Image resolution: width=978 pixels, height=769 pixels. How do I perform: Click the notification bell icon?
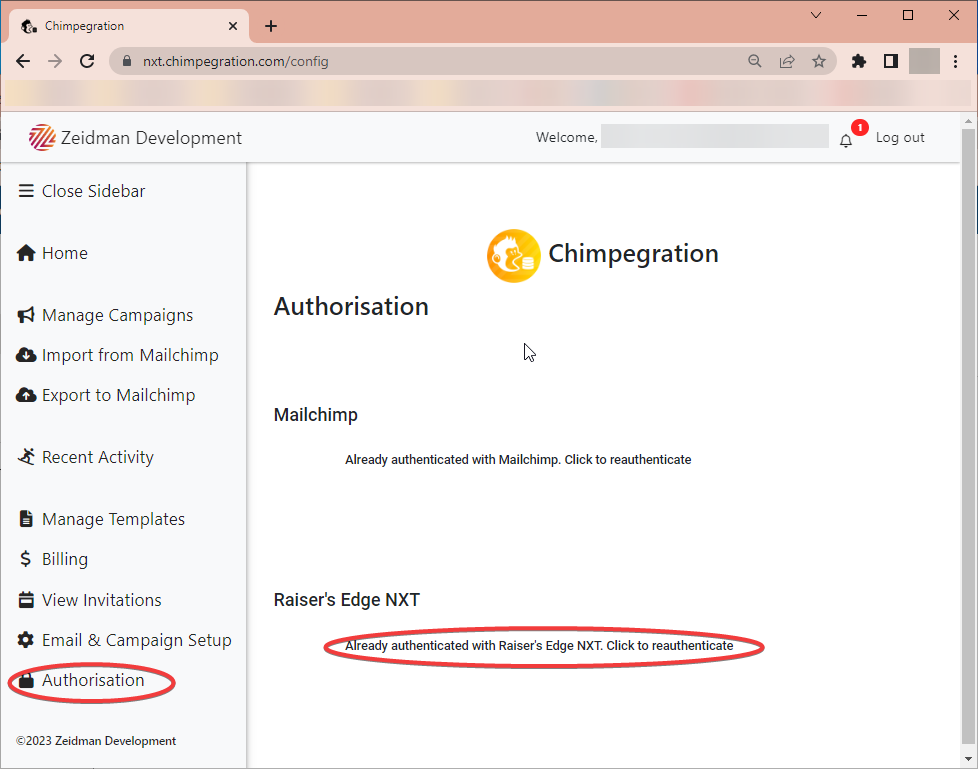pyautogui.click(x=846, y=141)
